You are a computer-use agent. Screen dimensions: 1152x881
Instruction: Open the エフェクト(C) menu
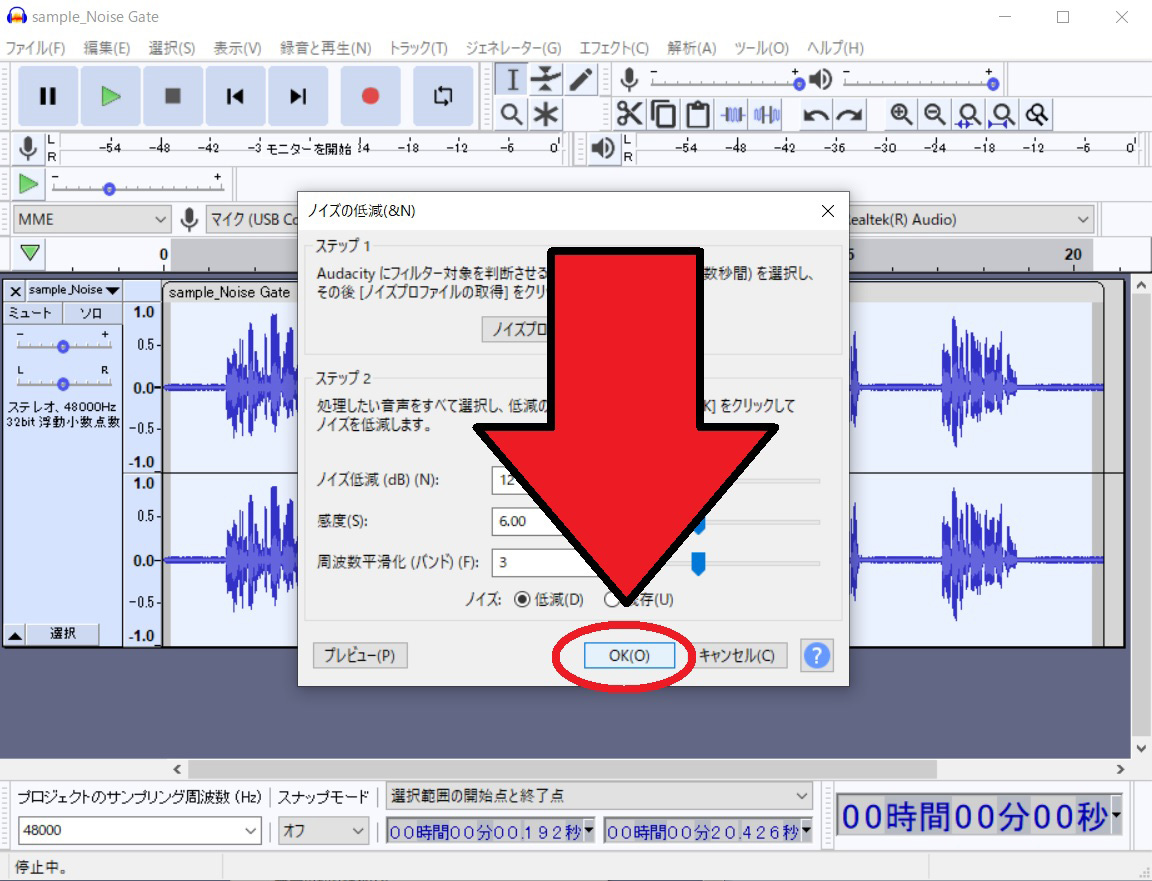pos(613,48)
